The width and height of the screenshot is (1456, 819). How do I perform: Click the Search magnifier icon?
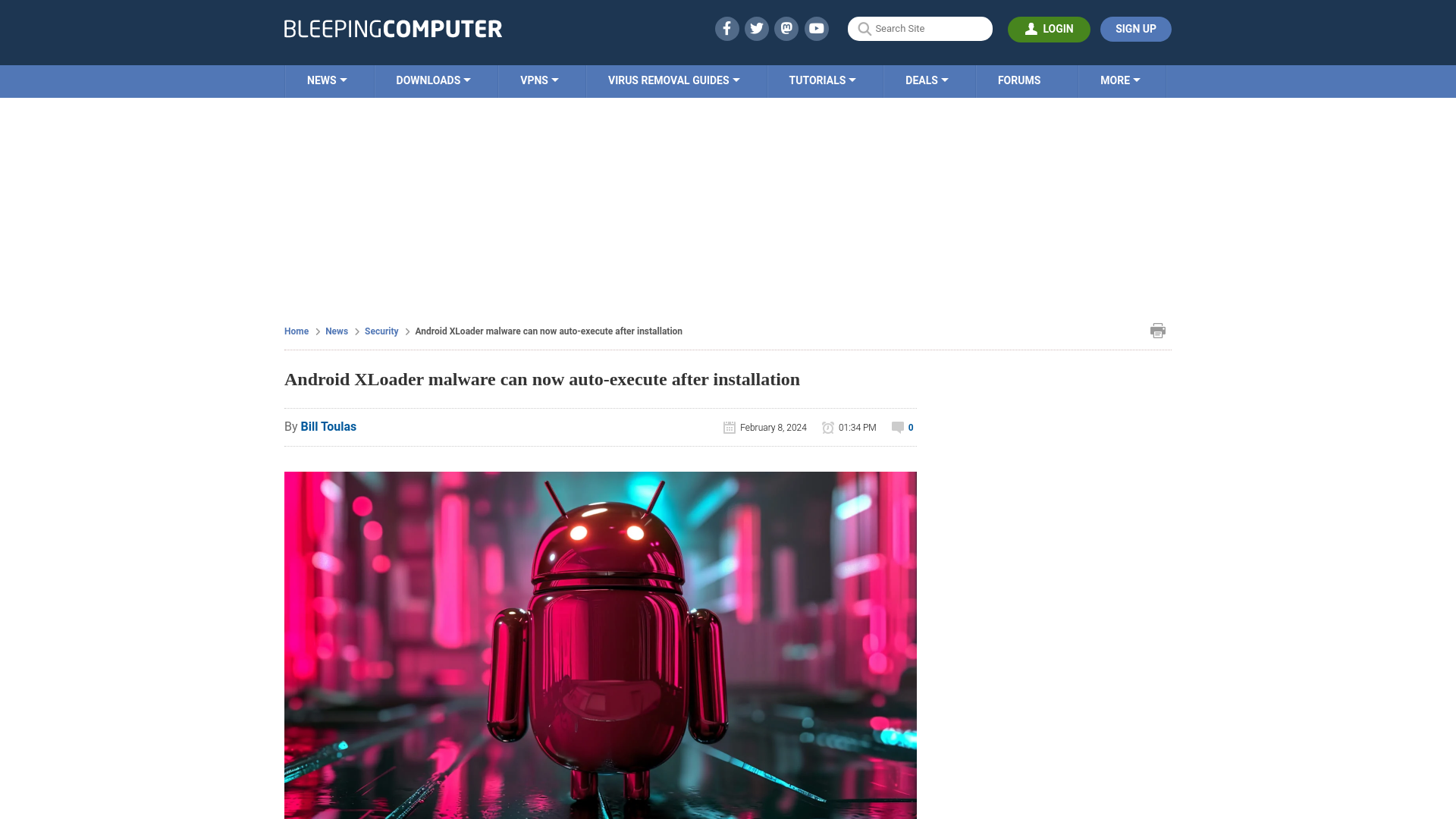point(864,28)
